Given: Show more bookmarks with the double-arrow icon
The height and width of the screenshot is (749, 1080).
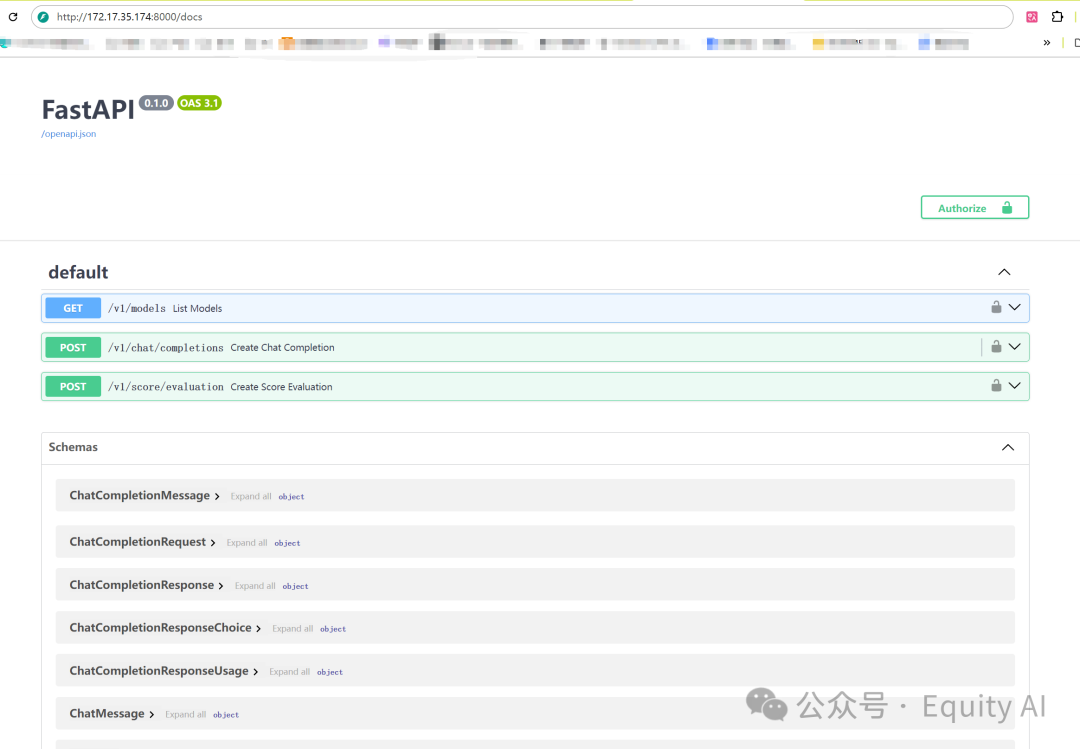Looking at the screenshot, I should tap(1047, 43).
